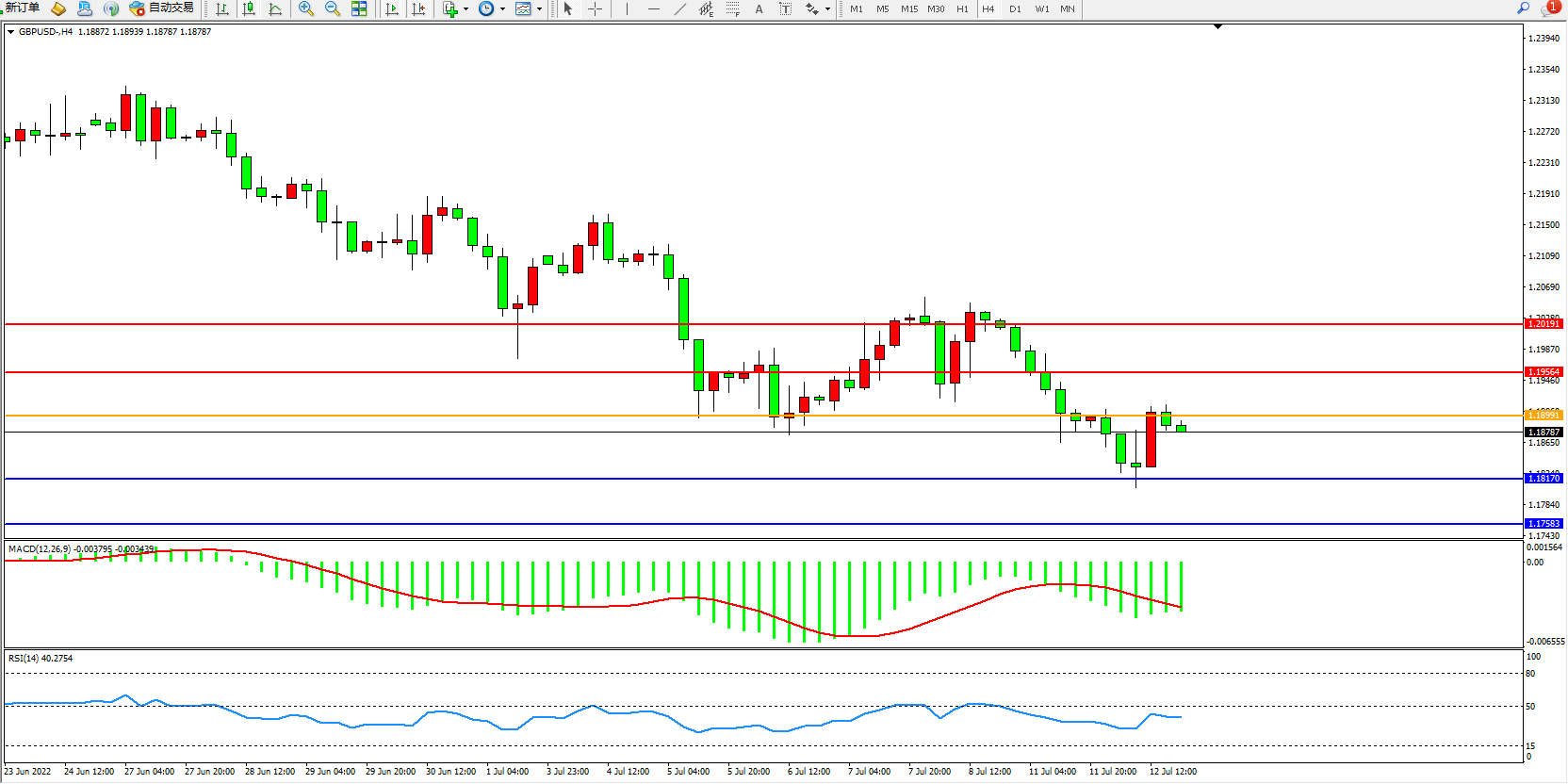Pick the horizontal line drawing tool
The image size is (1568, 784).
point(653,8)
